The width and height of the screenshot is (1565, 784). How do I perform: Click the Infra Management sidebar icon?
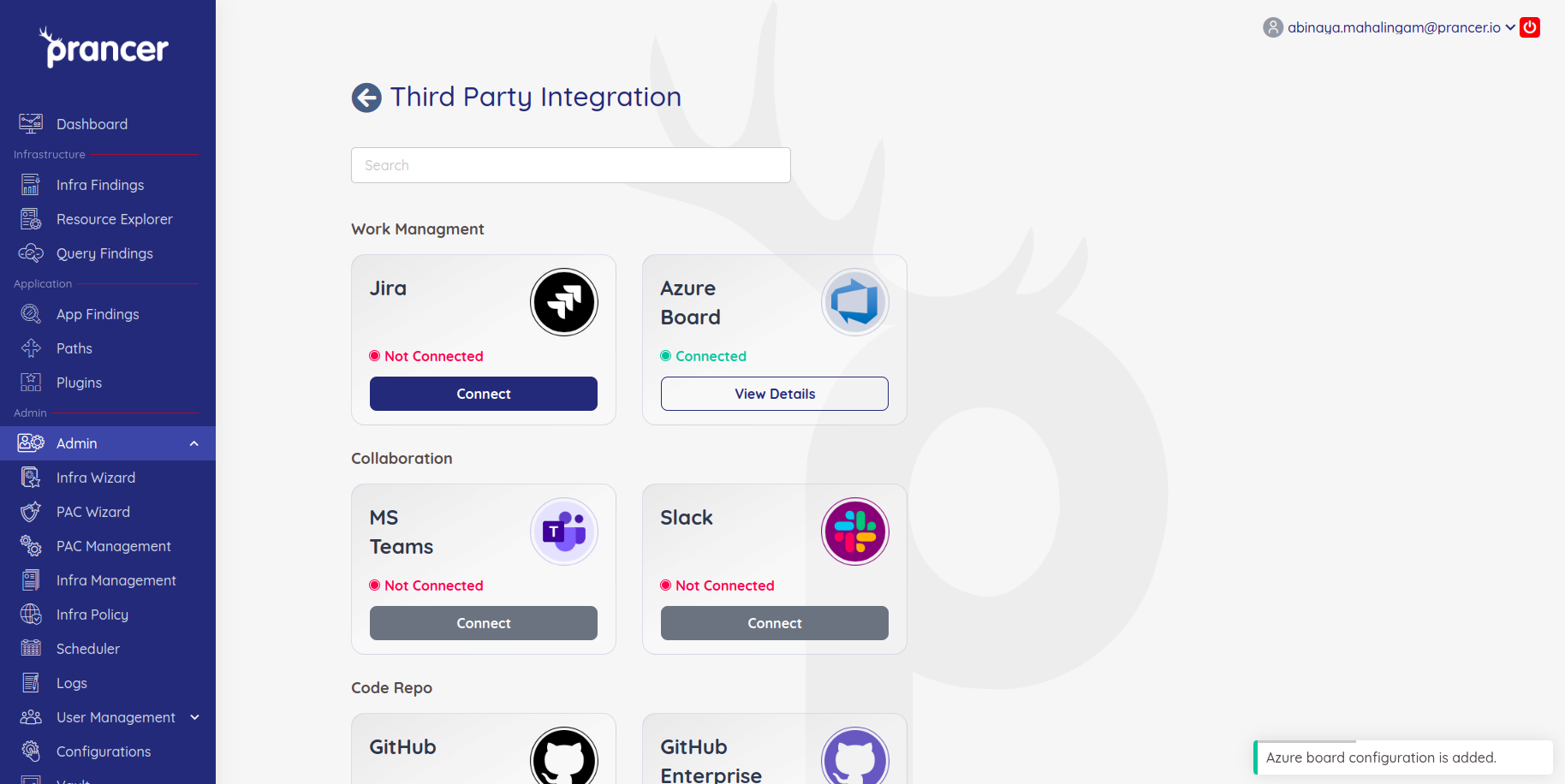click(31, 580)
